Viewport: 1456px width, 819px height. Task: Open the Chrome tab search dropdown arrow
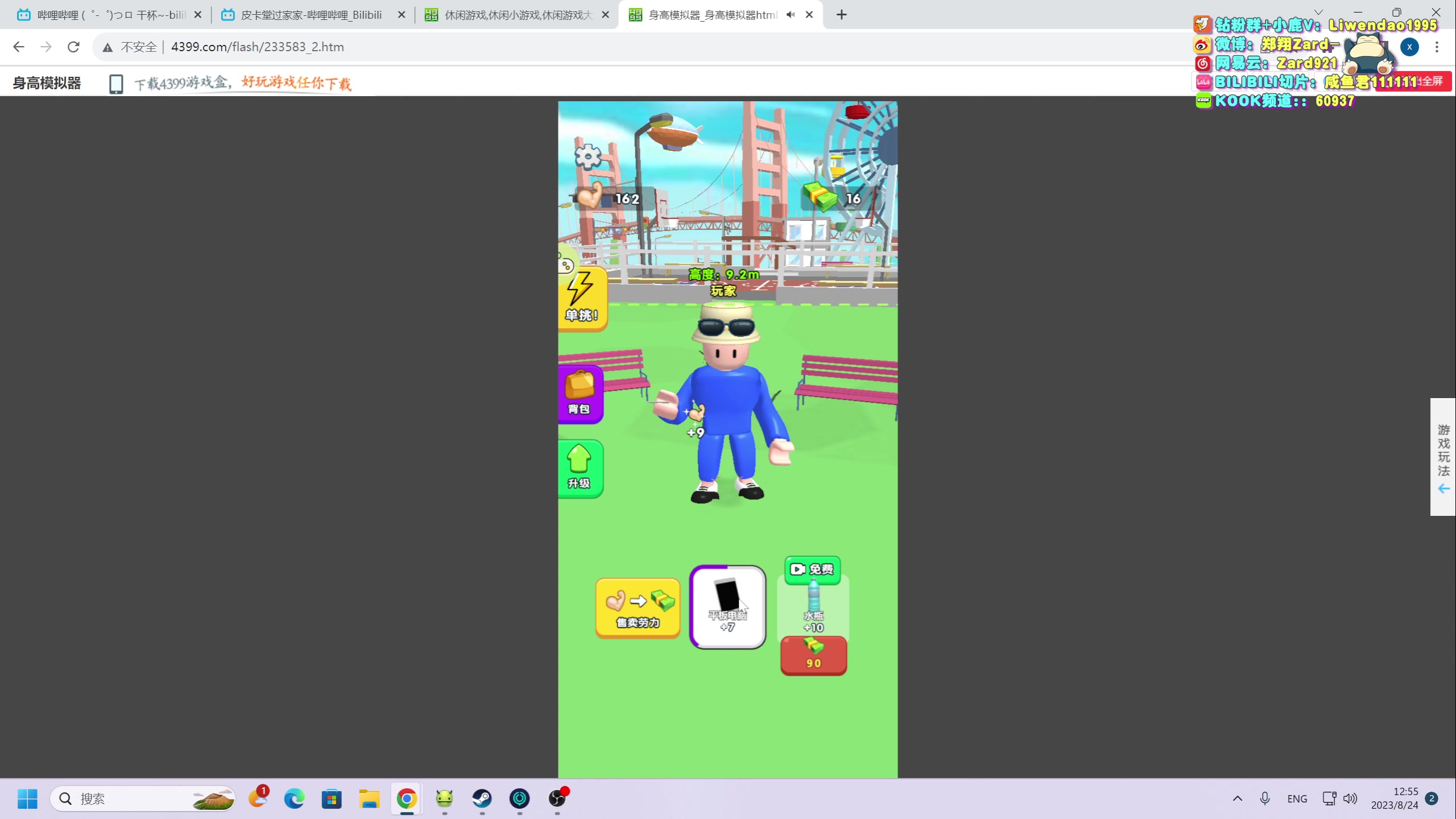(x=1318, y=12)
